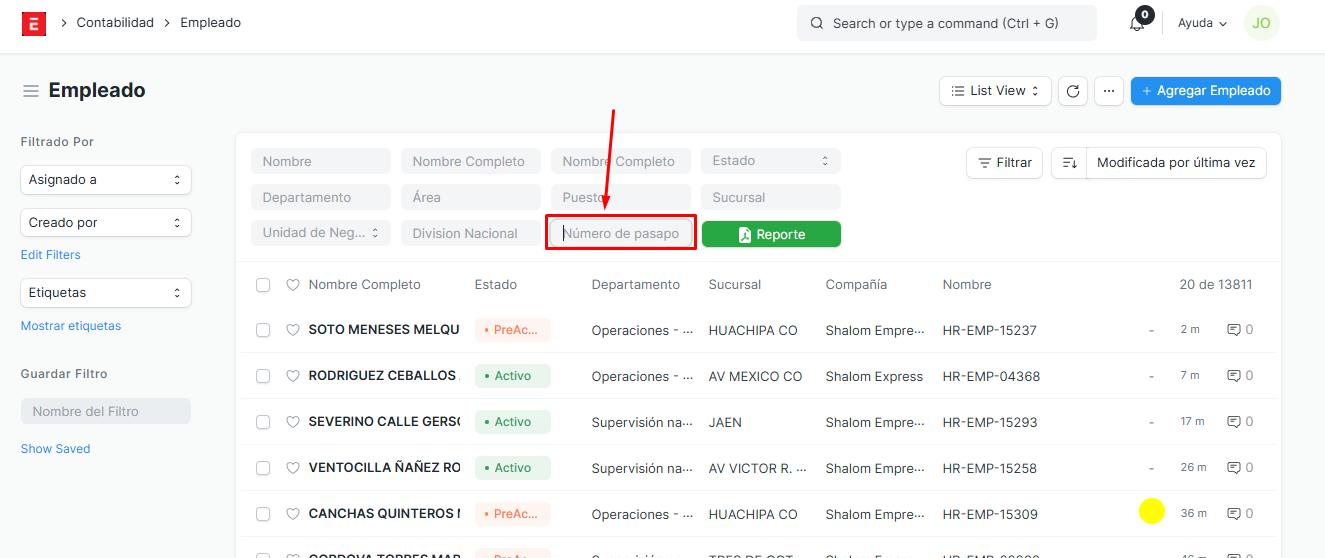Image resolution: width=1325 pixels, height=558 pixels.
Task: Click the Agregar Empleado button
Action: pos(1205,91)
